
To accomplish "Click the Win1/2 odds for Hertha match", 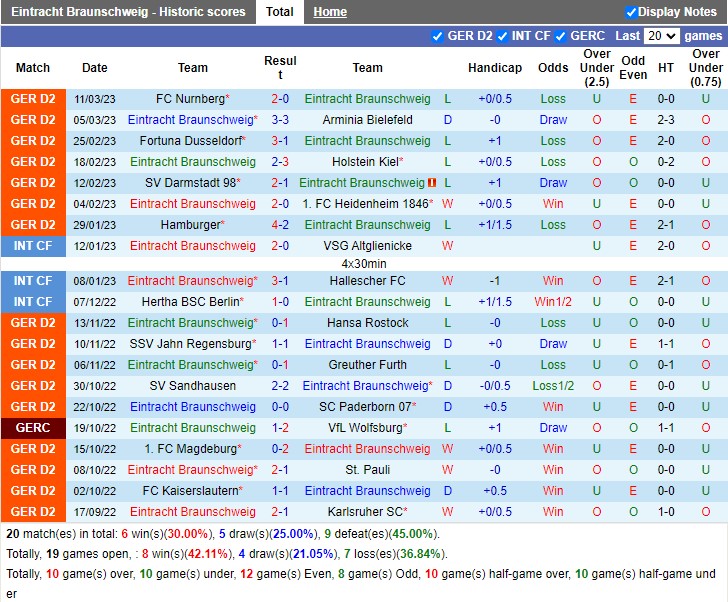I will click(553, 302).
